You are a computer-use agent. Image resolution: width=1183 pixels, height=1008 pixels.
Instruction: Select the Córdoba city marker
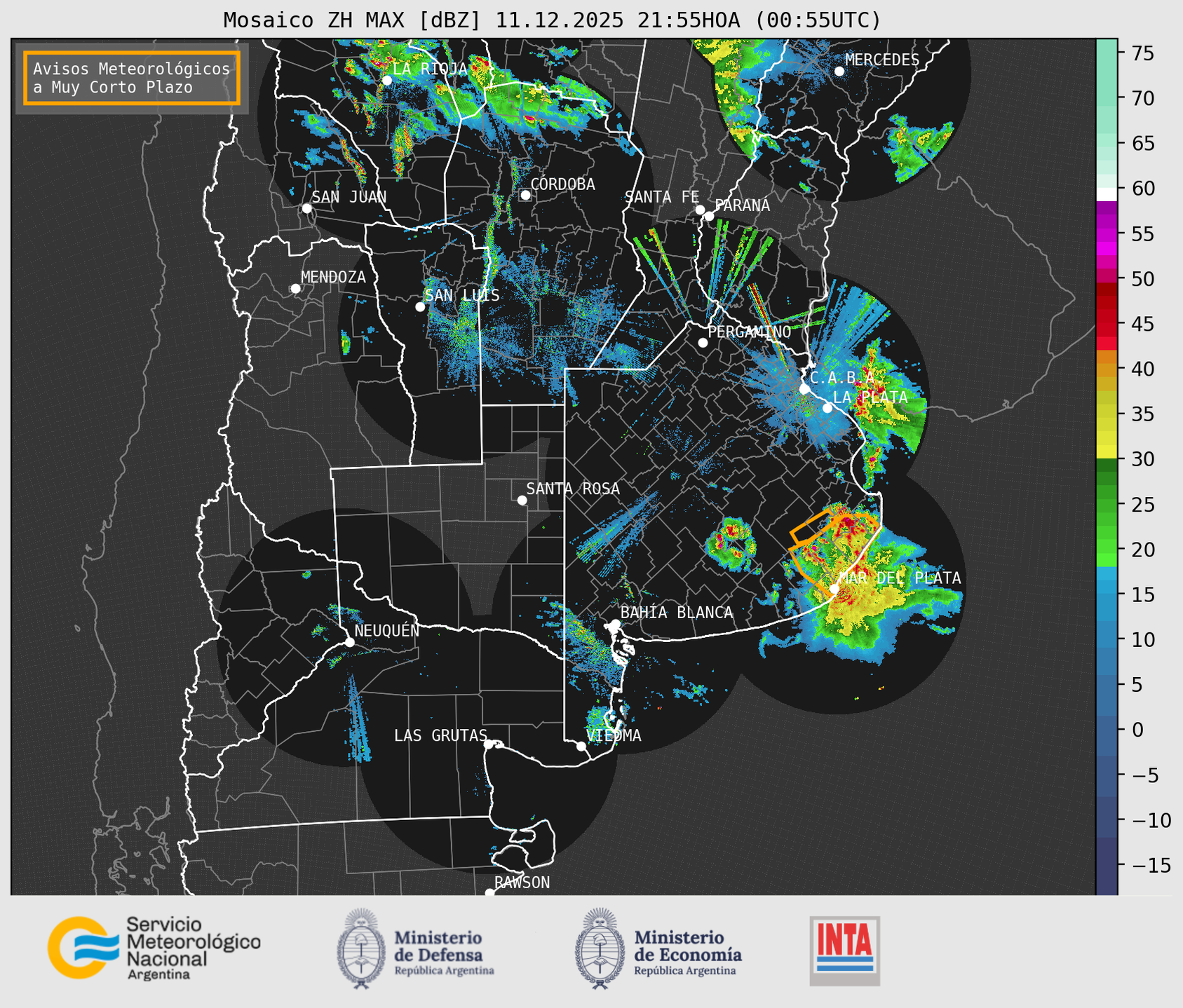click(x=525, y=195)
